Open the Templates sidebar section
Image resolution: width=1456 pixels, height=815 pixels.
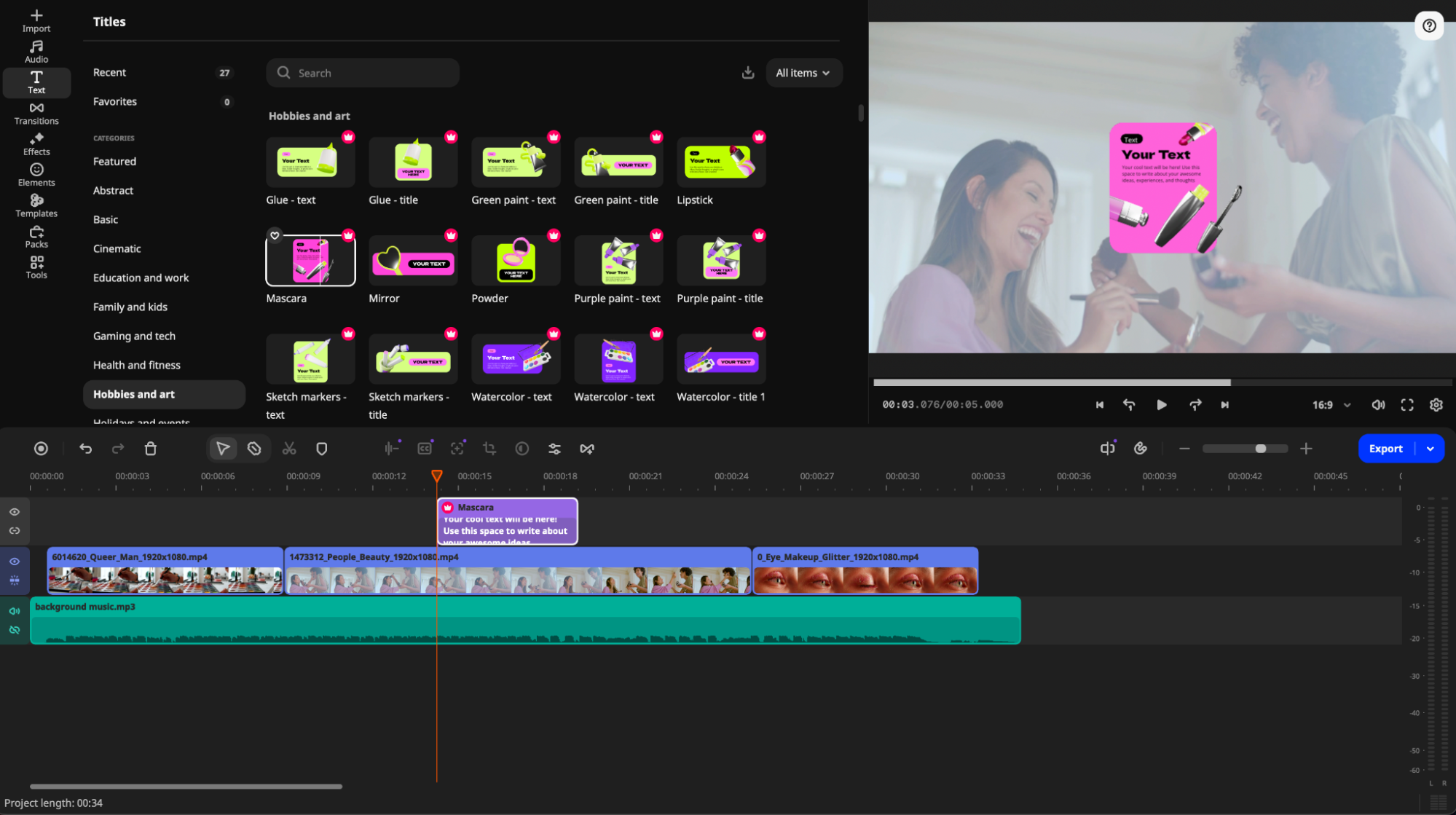pos(36,205)
